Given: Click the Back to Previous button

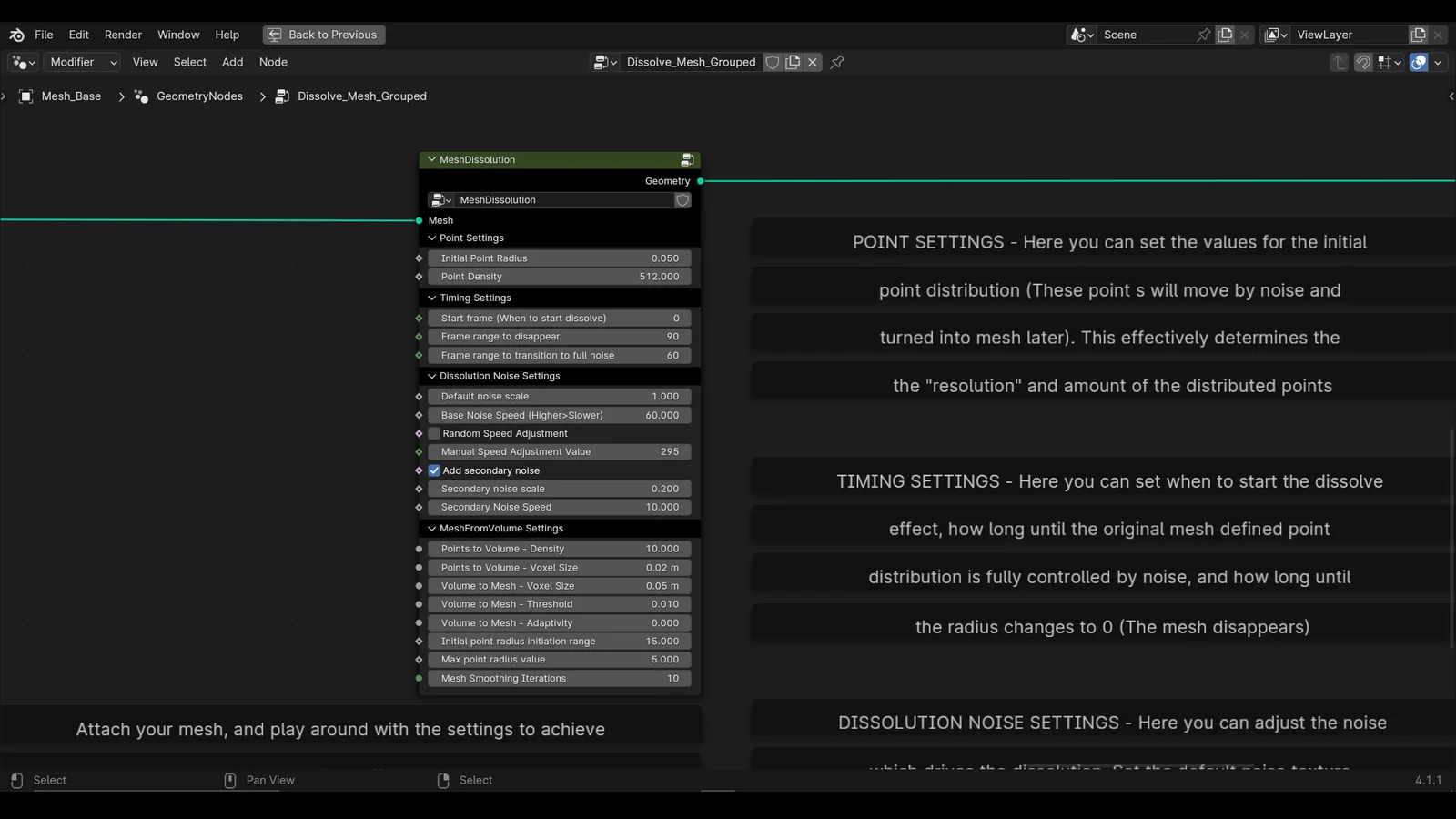Looking at the screenshot, I should (323, 35).
